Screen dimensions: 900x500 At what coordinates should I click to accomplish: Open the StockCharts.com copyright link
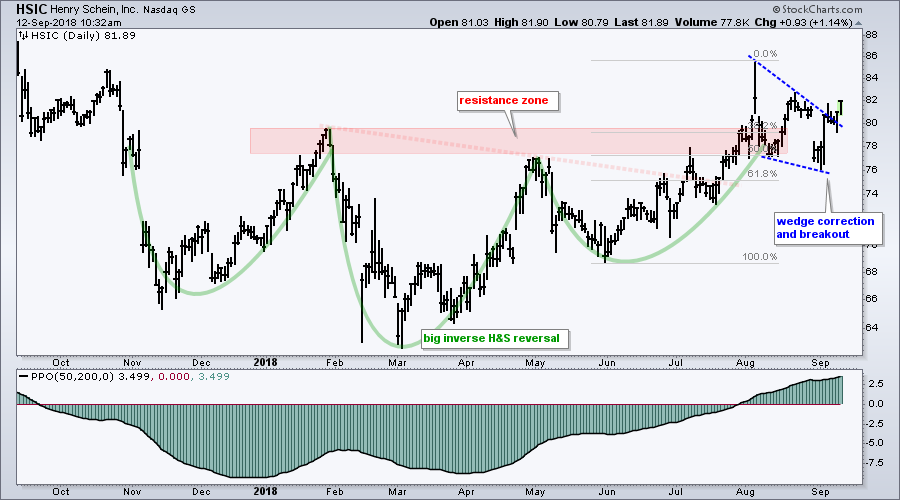tap(817, 9)
